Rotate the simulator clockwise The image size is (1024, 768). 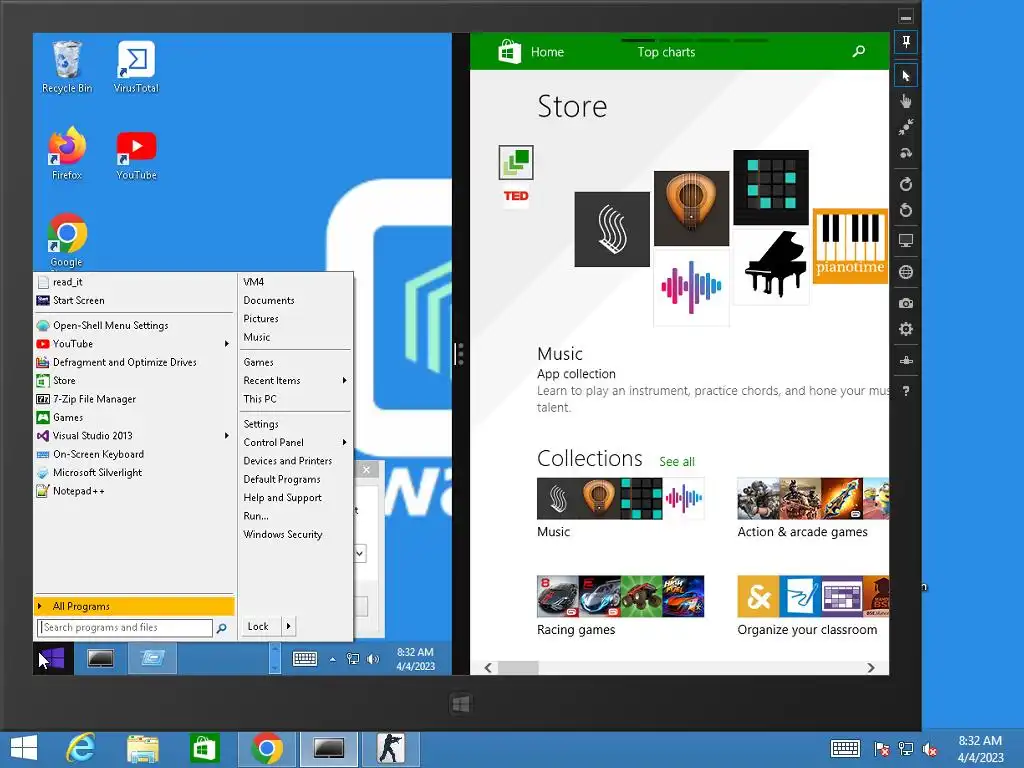point(906,184)
